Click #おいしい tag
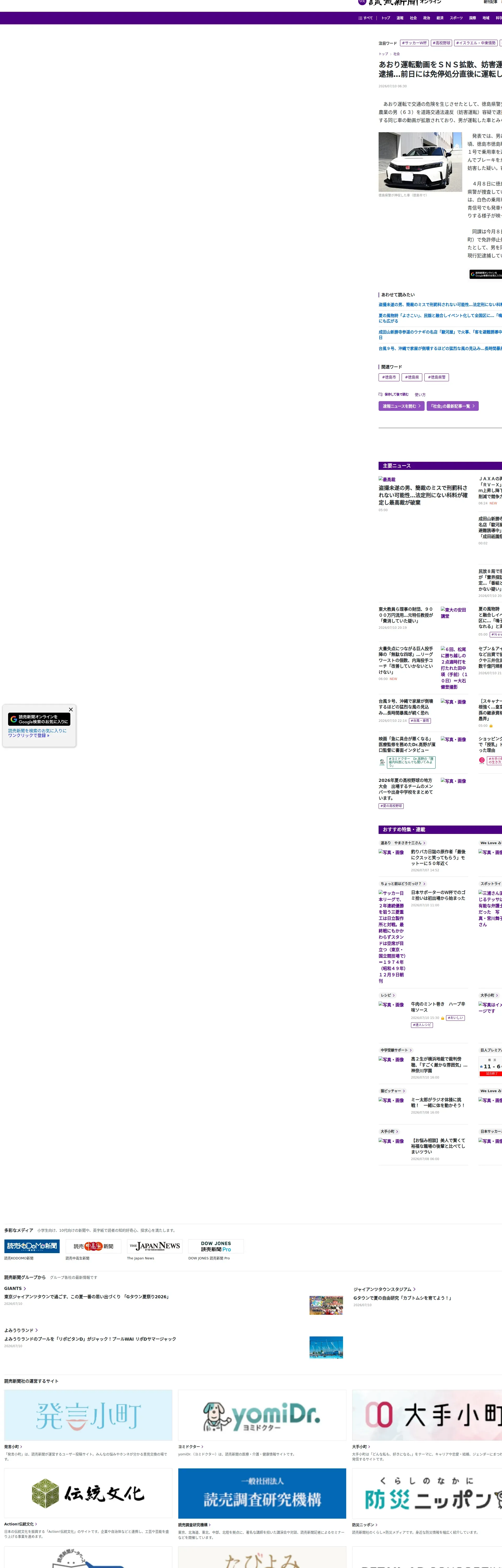Viewport: 502px width, 1568px height. (x=456, y=1018)
